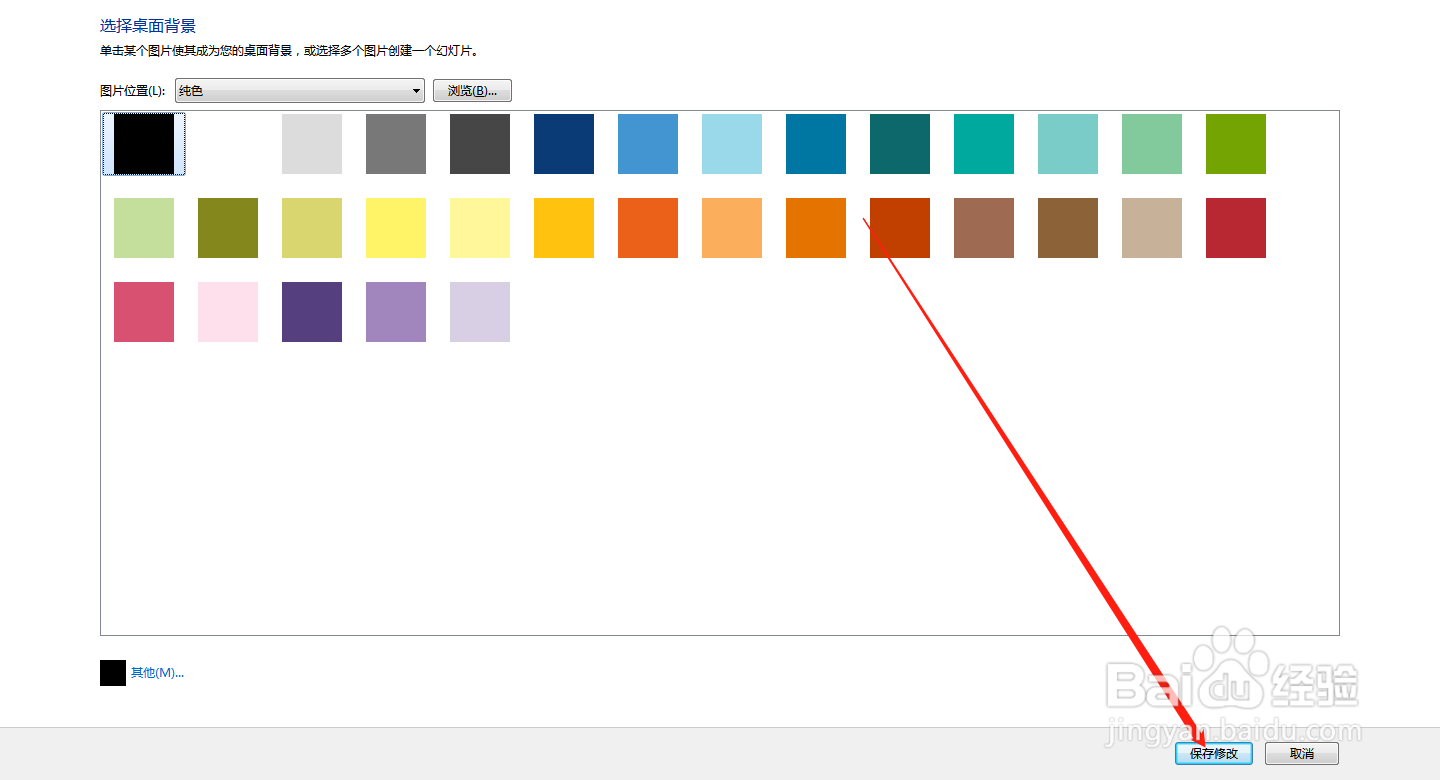Choose the golden amber swatch
The width and height of the screenshot is (1440, 780).
[x=564, y=228]
